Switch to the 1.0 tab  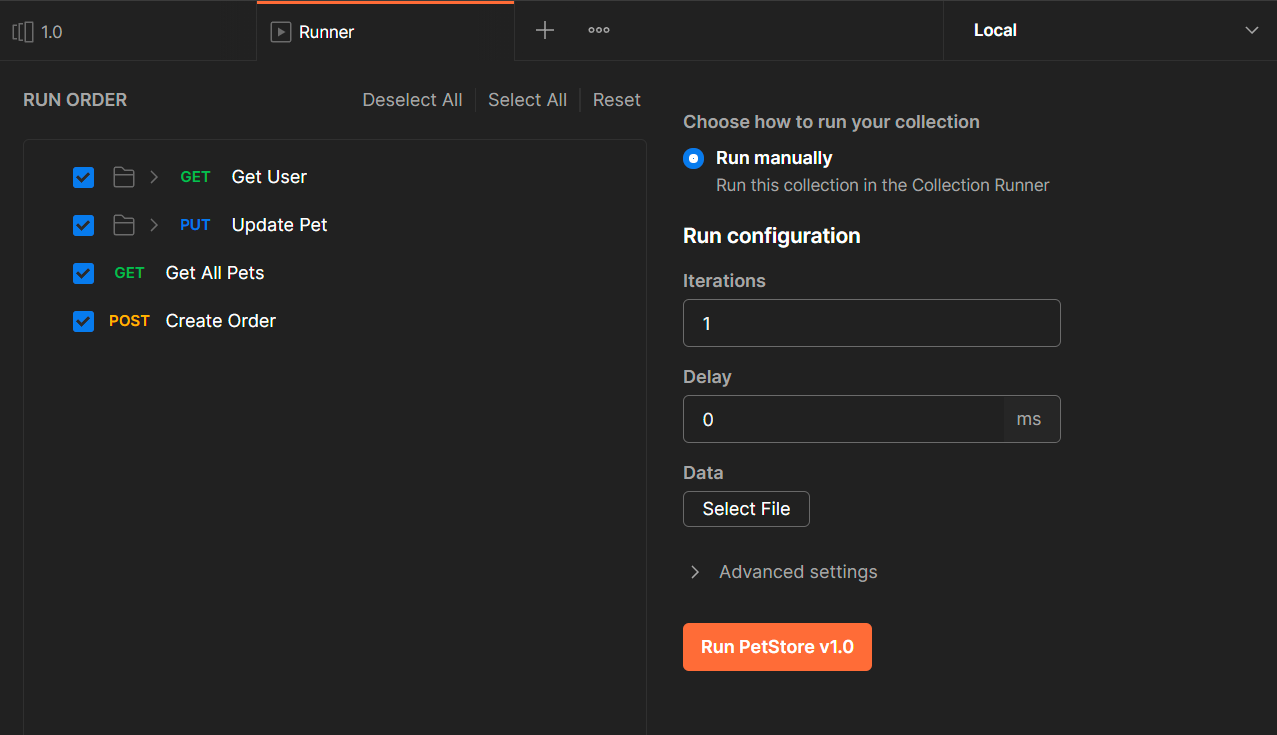(52, 32)
